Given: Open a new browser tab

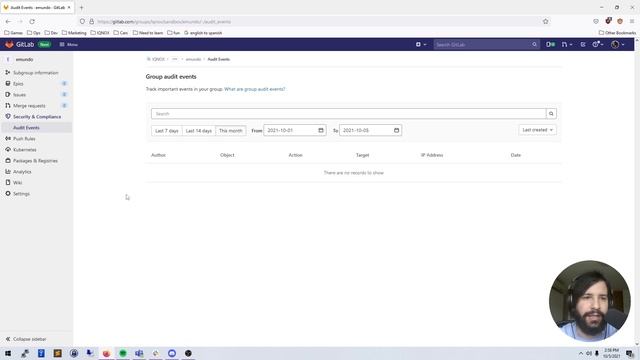Looking at the screenshot, I should click(x=81, y=7).
